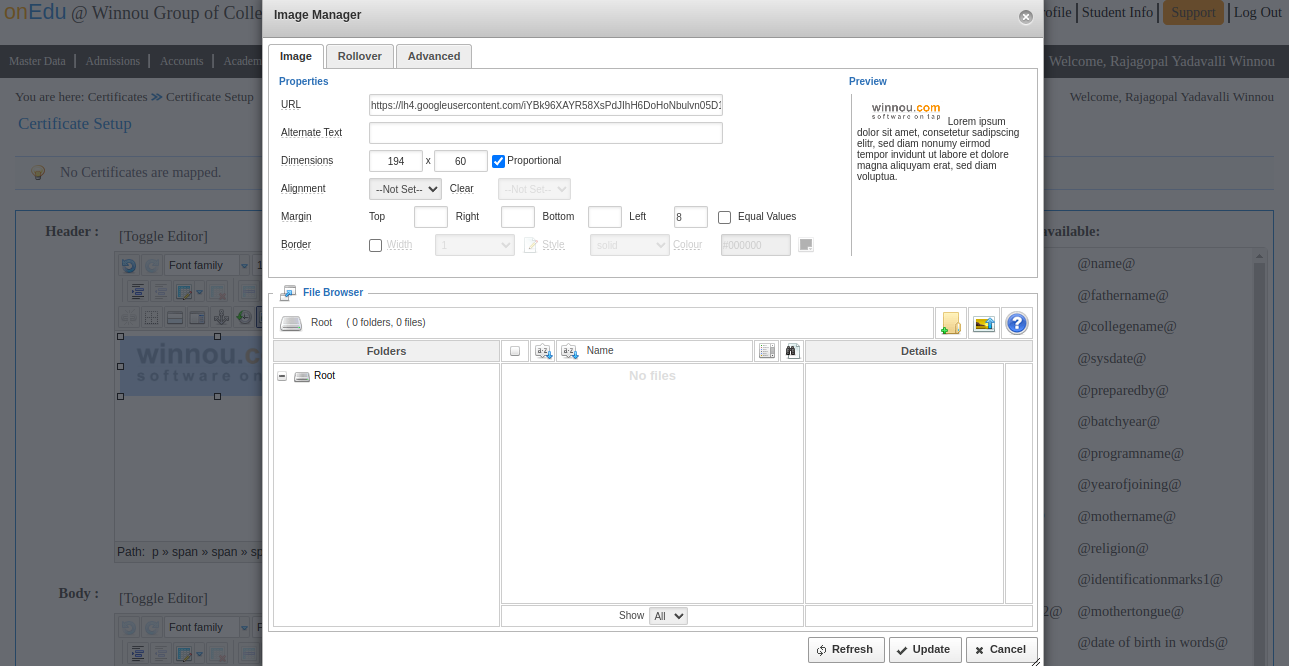Click the Alternate Text input field
This screenshot has width=1289, height=666.
point(545,133)
